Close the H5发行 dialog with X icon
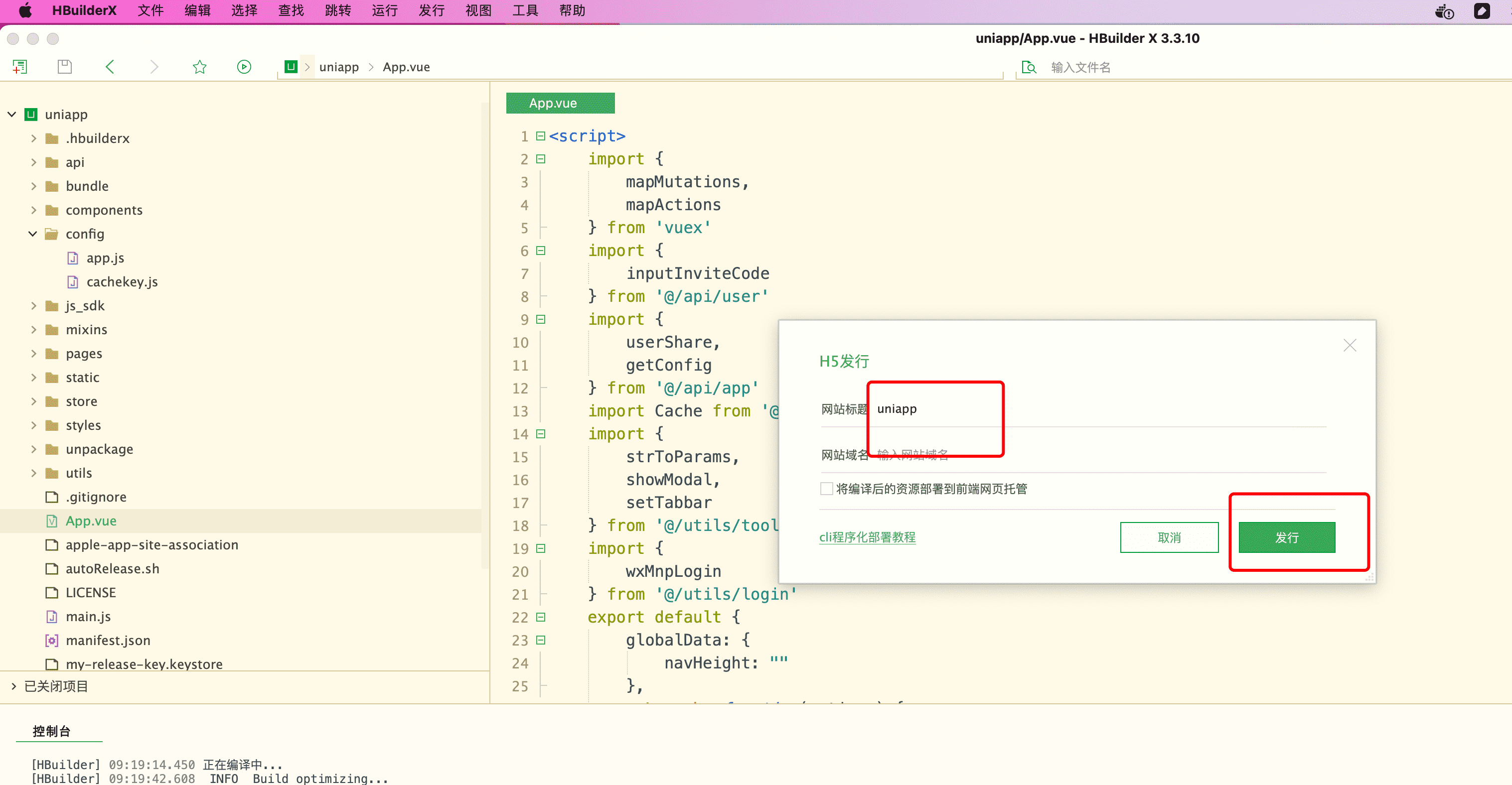Image resolution: width=1512 pixels, height=785 pixels. (x=1350, y=345)
